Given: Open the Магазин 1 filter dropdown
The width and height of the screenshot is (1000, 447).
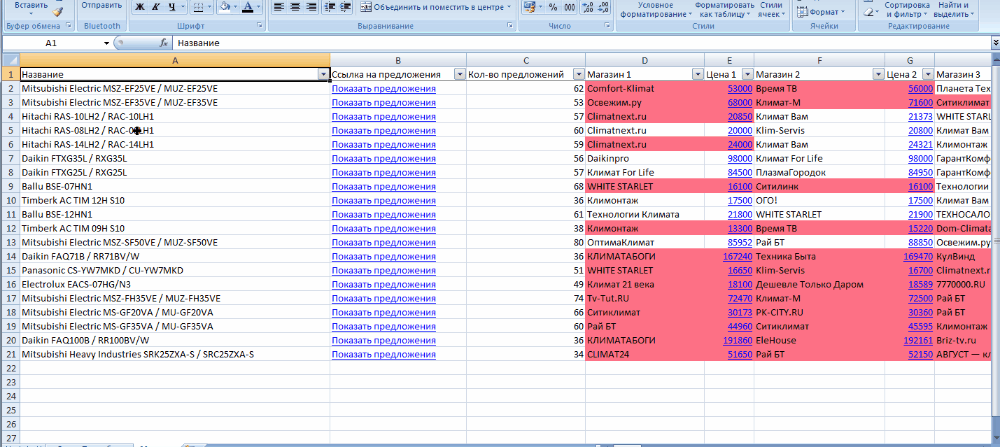Looking at the screenshot, I should click(x=698, y=75).
